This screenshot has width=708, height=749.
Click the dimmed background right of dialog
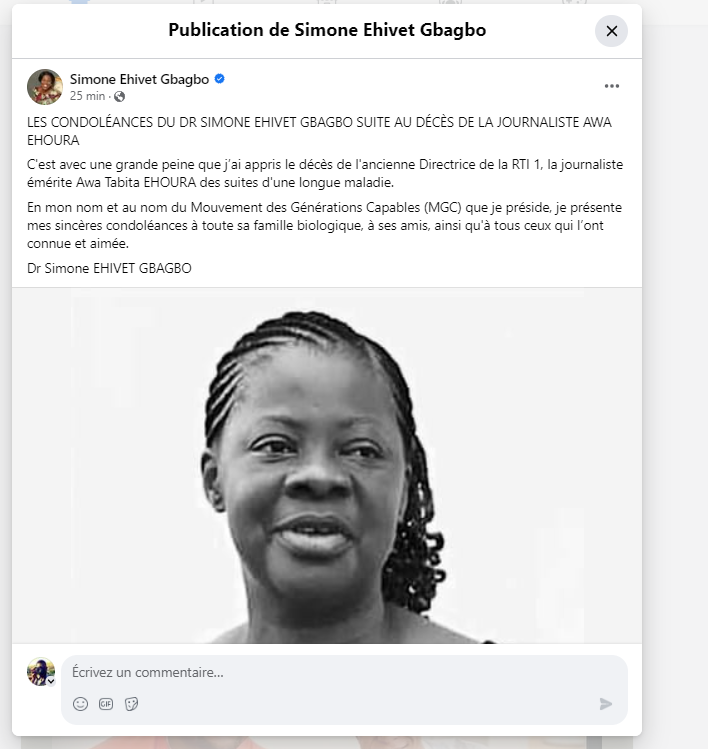[x=675, y=382]
